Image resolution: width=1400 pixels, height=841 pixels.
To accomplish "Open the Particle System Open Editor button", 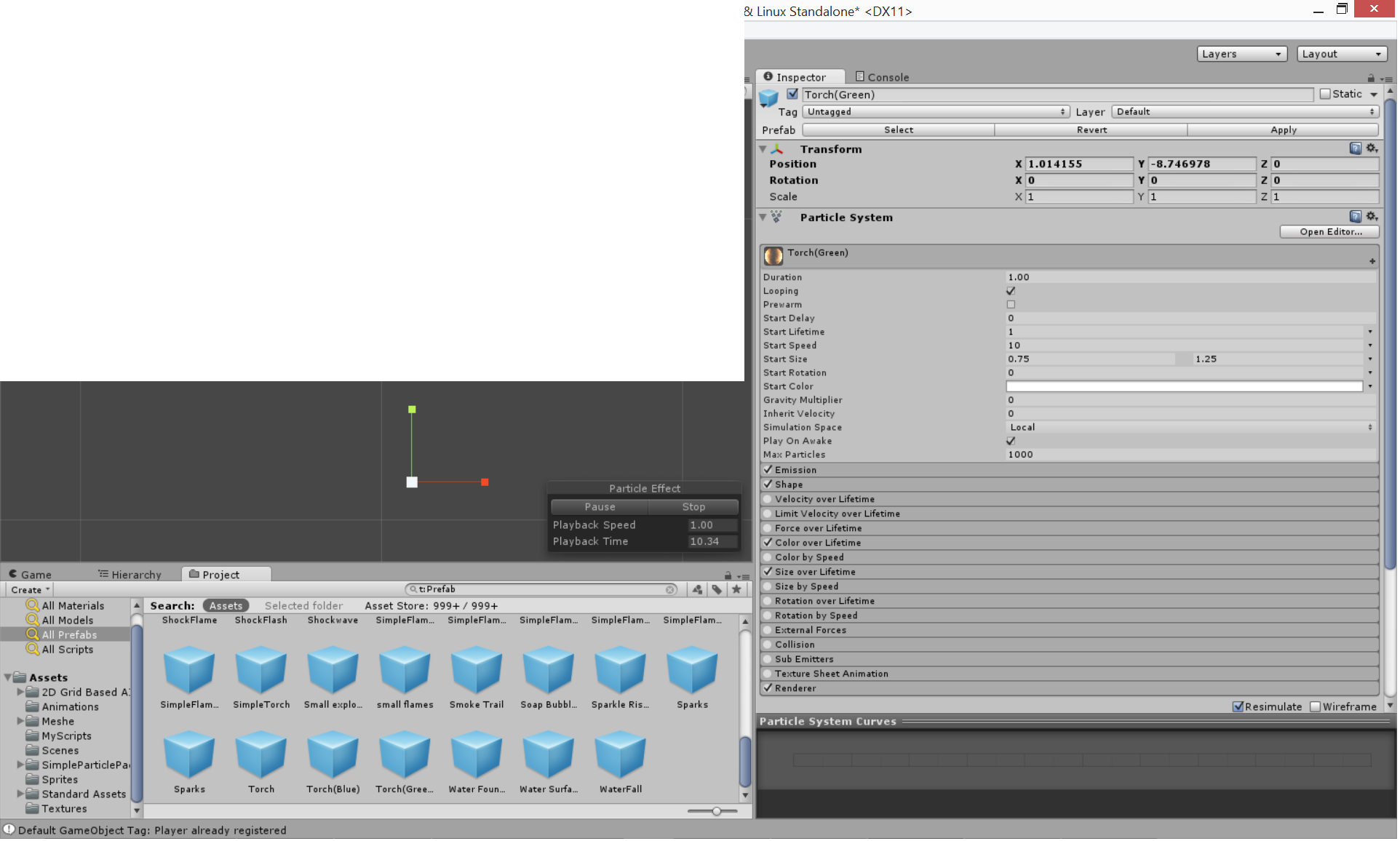I will 1329,231.
